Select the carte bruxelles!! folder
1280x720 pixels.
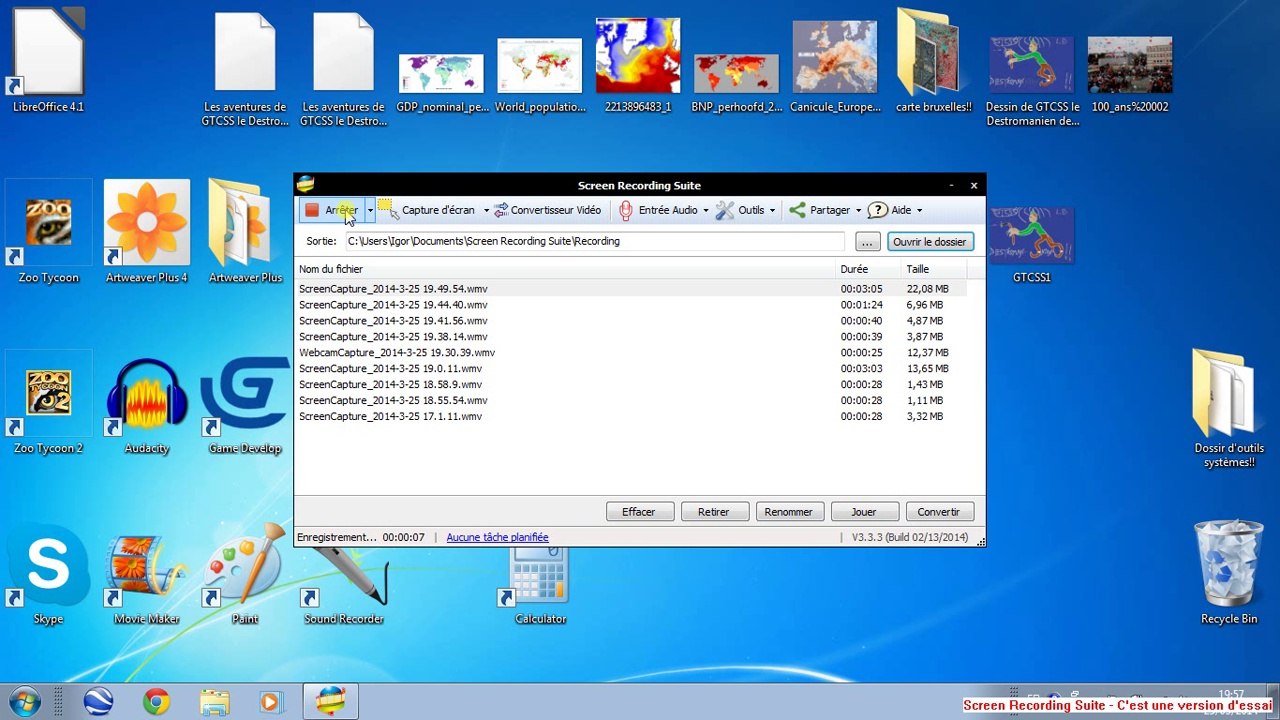pos(934,62)
